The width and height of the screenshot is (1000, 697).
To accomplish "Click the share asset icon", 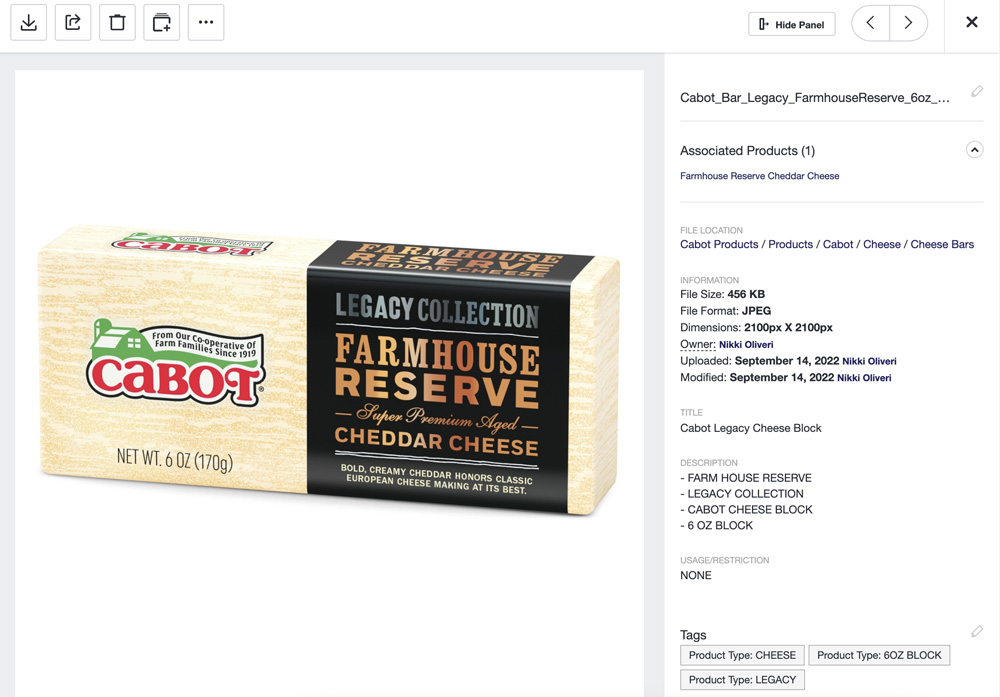I will pyautogui.click(x=73, y=23).
